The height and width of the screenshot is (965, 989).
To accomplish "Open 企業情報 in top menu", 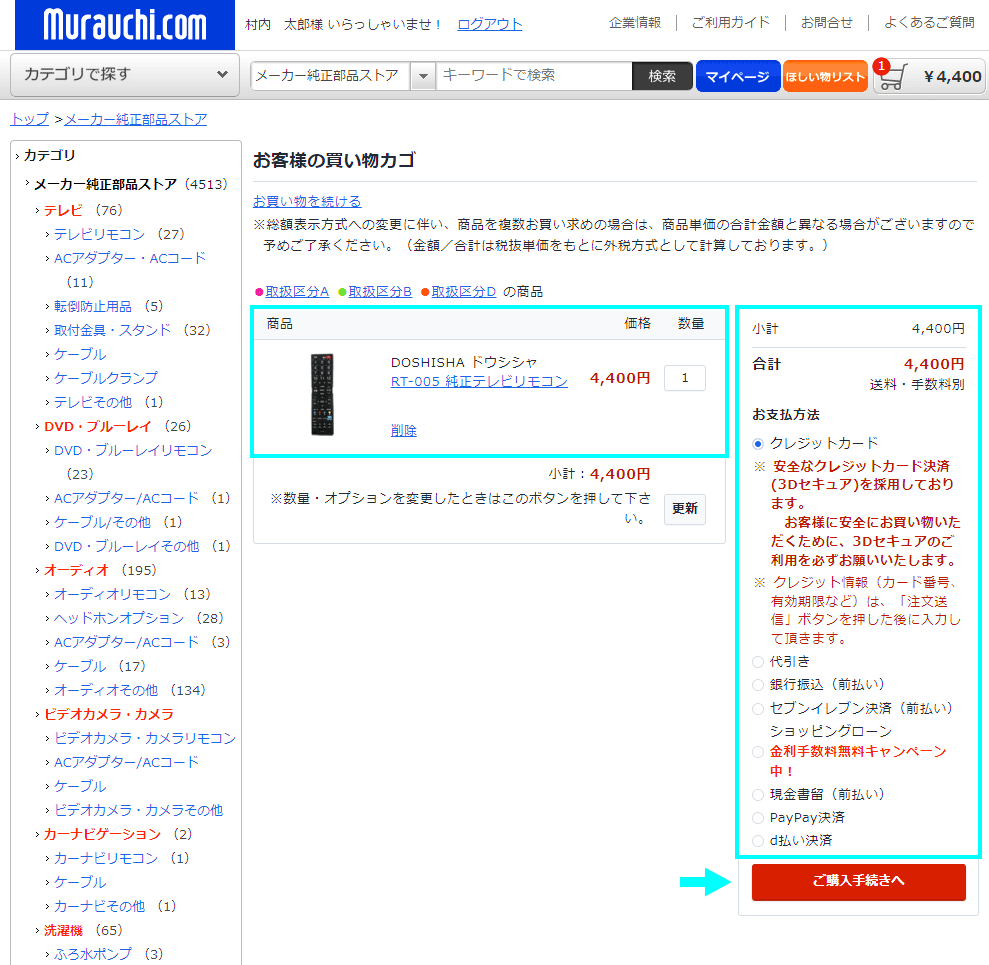I will tap(635, 23).
